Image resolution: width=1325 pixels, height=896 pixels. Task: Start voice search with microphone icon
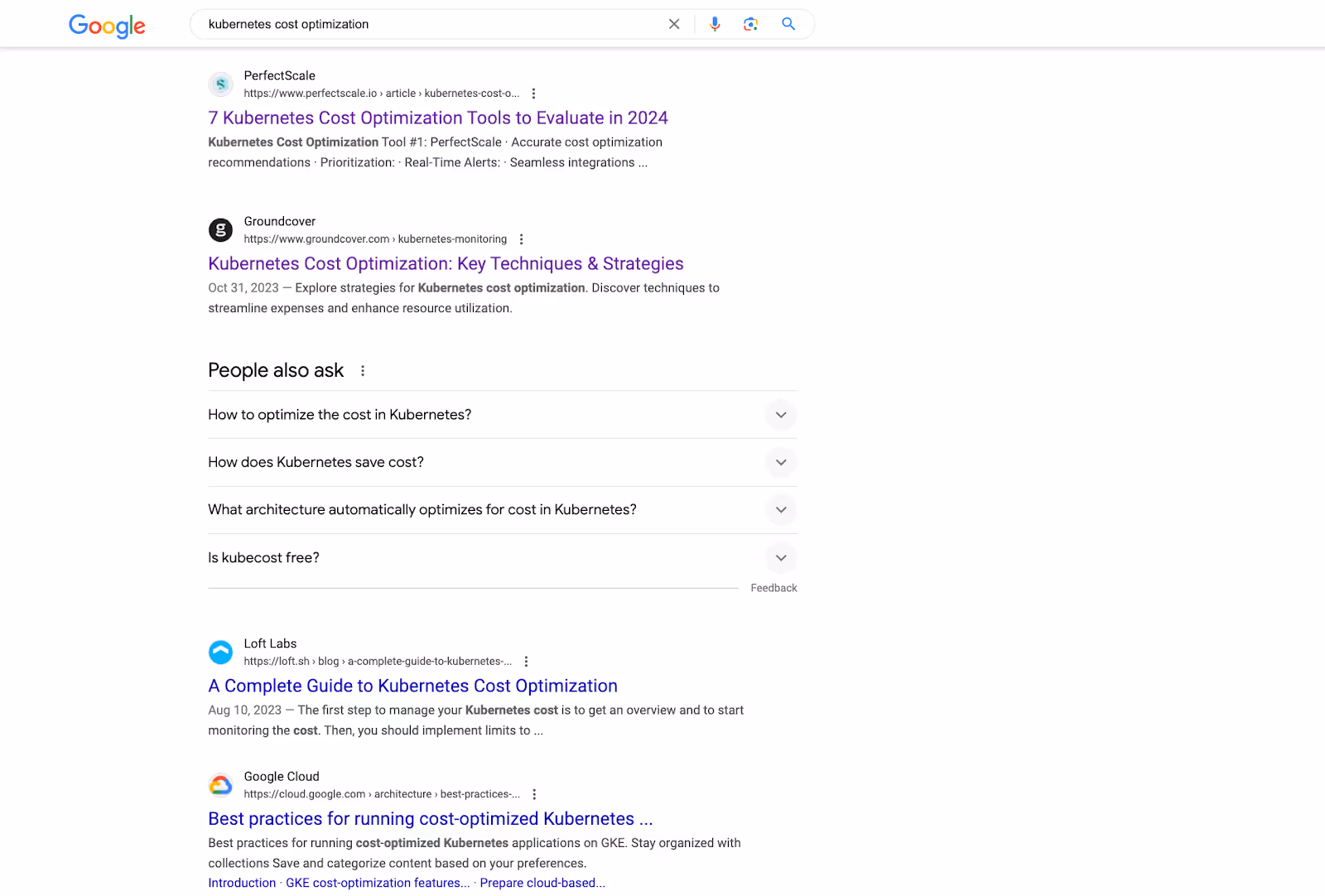[715, 24]
